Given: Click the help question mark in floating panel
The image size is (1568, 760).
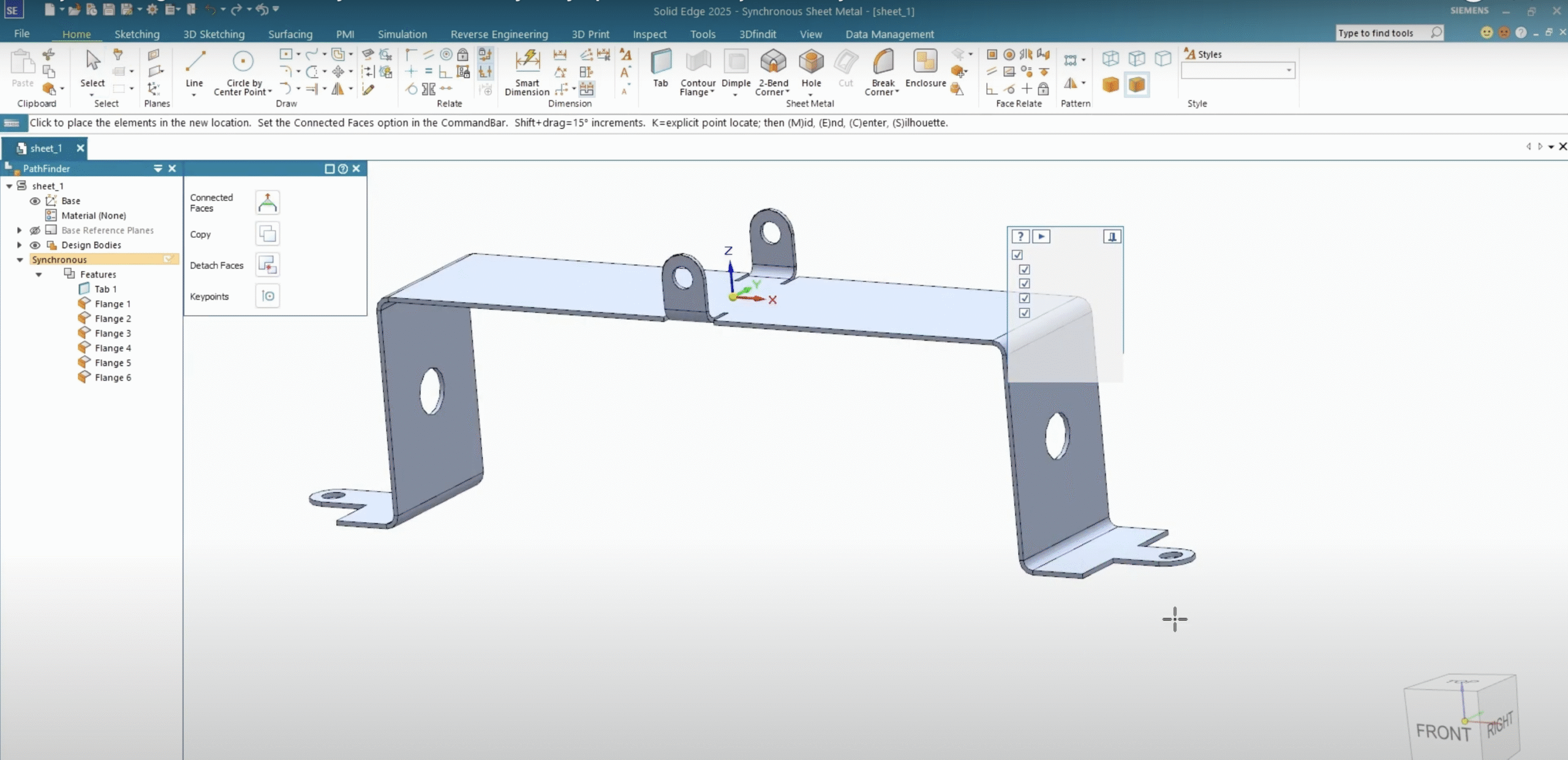Looking at the screenshot, I should click(1020, 237).
